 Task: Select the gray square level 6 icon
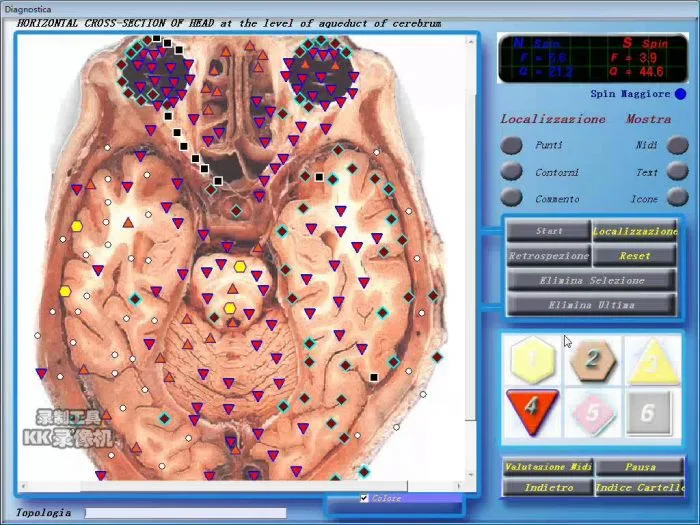coord(649,411)
